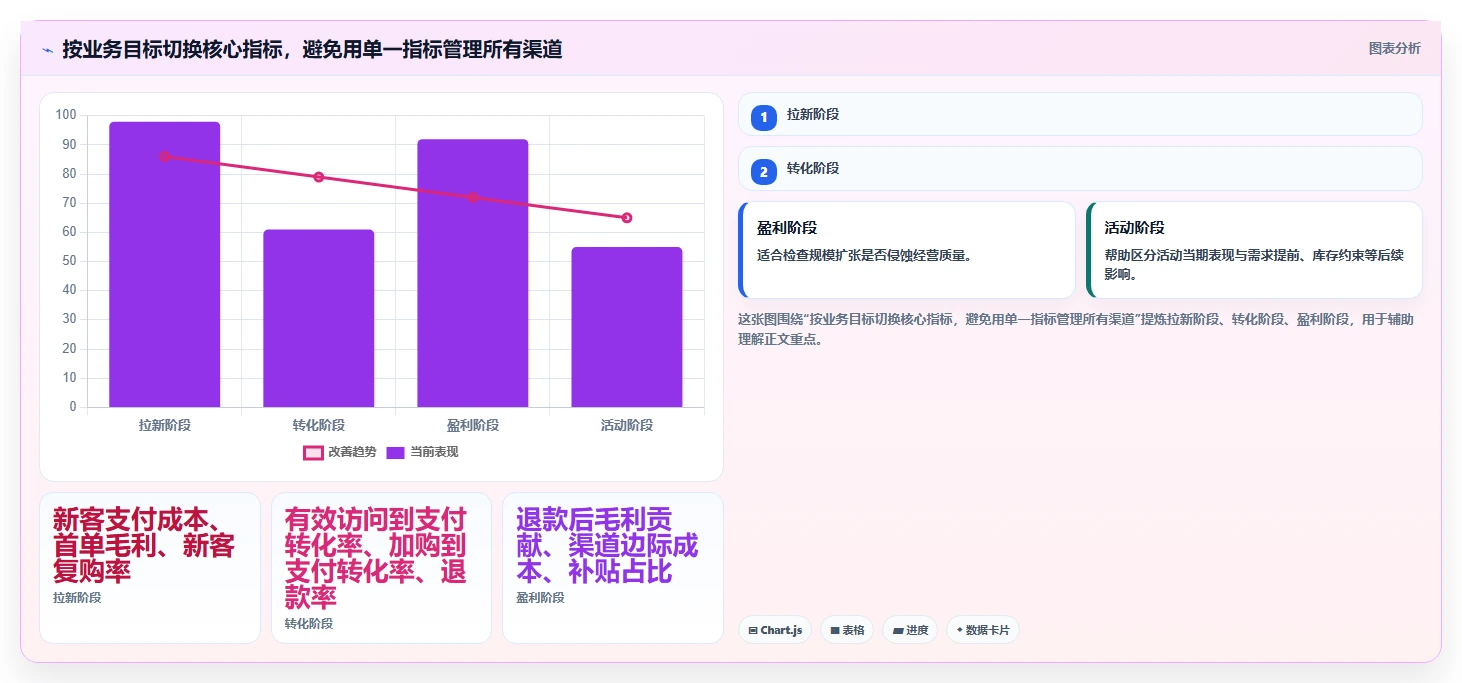Click the blue number 2 badge
The height and width of the screenshot is (683, 1462).
(764, 172)
